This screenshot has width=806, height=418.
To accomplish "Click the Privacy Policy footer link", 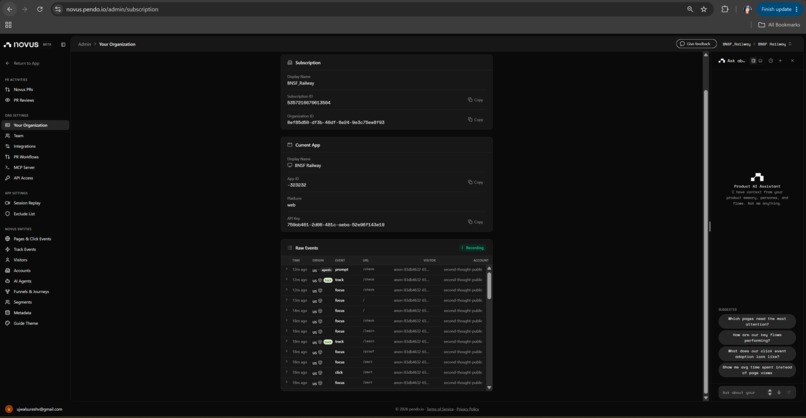I will click(468, 409).
